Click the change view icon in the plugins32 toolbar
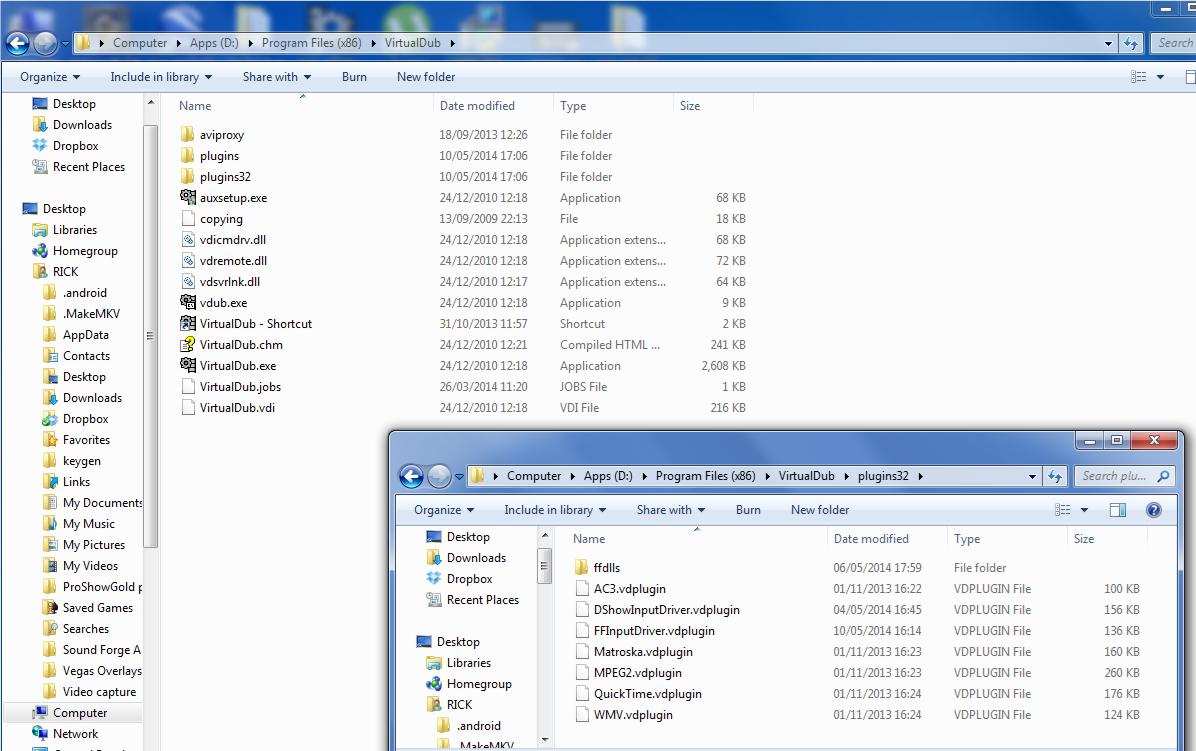1196x751 pixels. (x=1063, y=510)
